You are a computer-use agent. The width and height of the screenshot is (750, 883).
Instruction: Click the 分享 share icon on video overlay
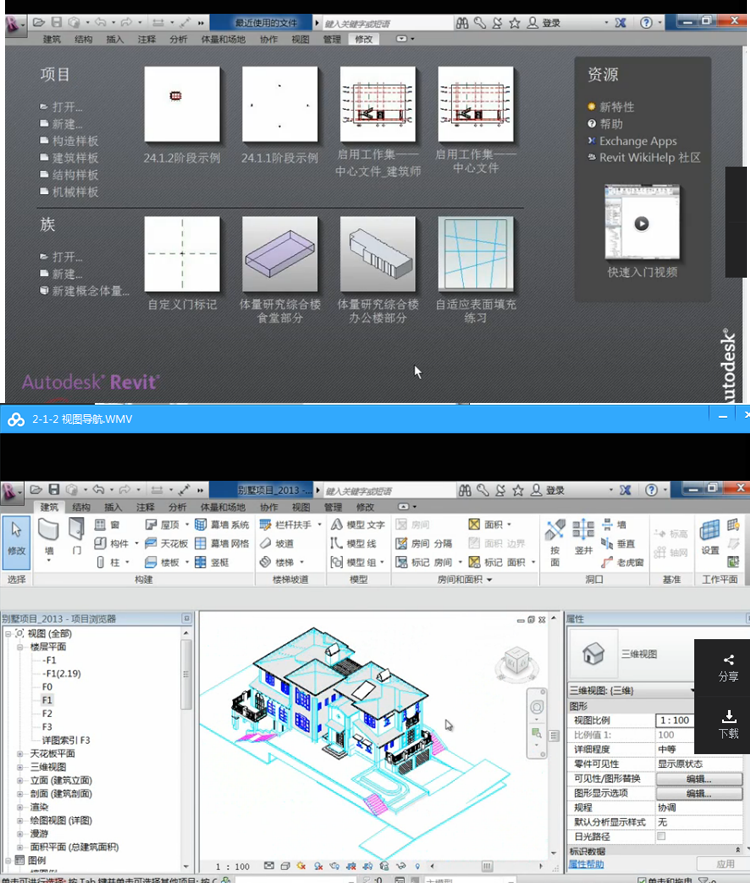click(729, 668)
